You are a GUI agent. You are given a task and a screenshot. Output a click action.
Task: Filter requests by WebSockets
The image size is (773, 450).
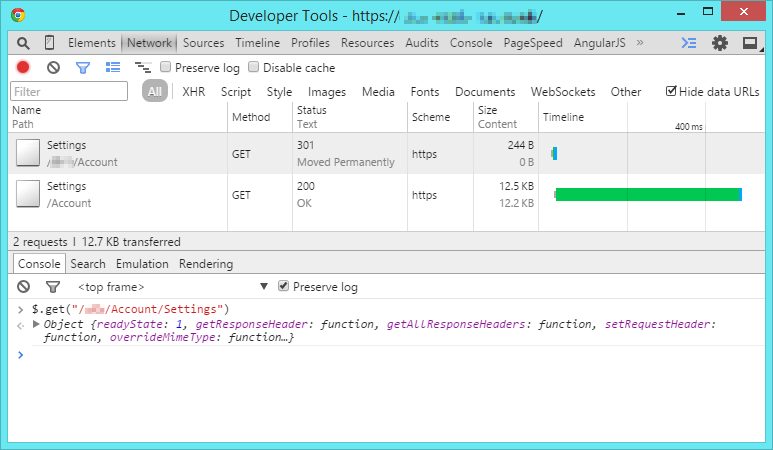[563, 92]
